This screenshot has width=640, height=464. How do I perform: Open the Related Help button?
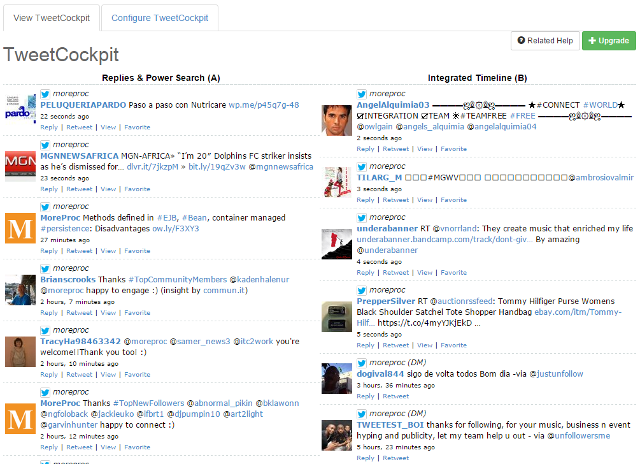544,41
